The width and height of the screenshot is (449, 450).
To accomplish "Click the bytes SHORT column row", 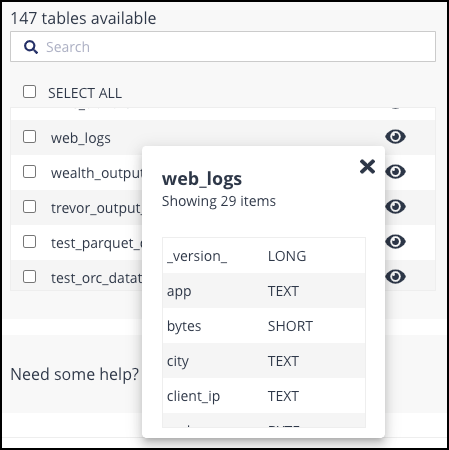I will 264,326.
